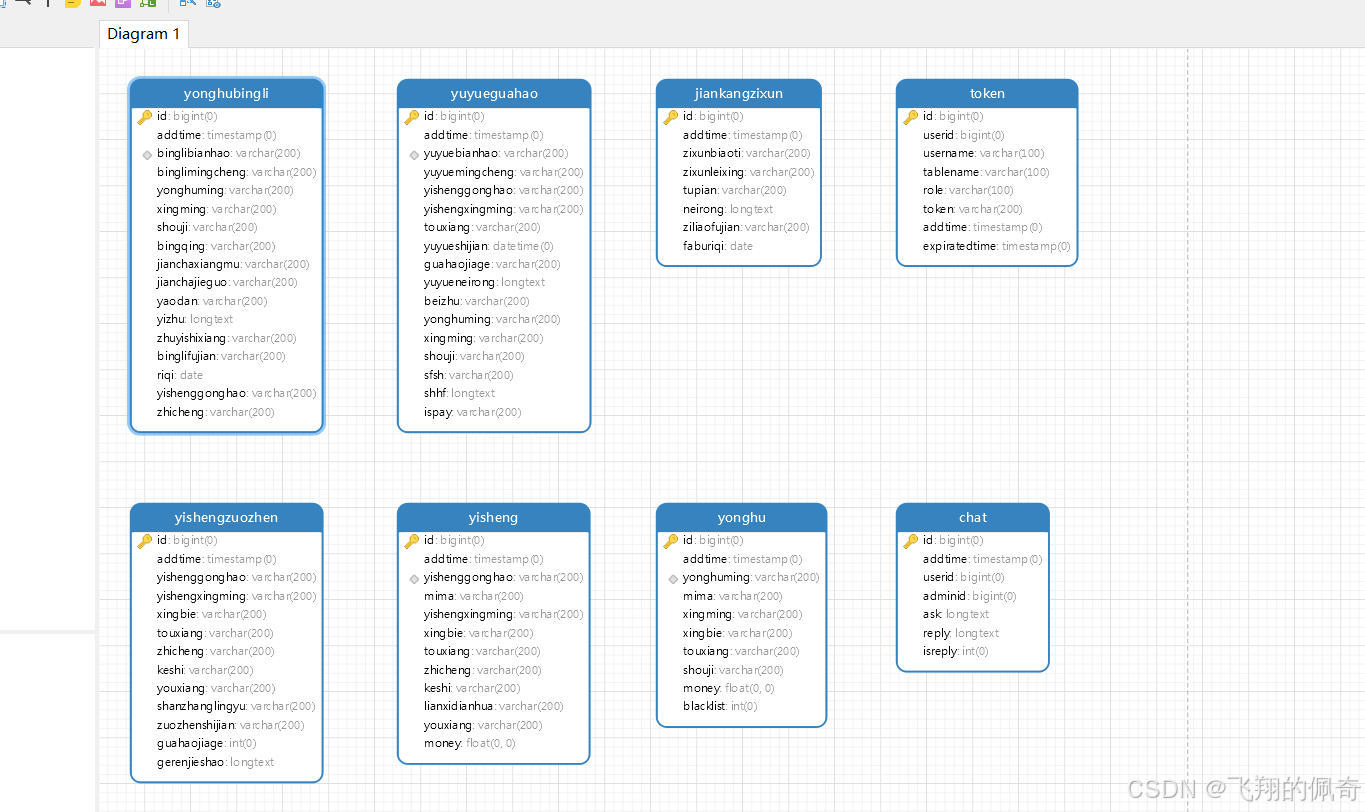Click the yuyuemingcheng field in yuyueguahao
The height and width of the screenshot is (812, 1365).
pos(503,172)
